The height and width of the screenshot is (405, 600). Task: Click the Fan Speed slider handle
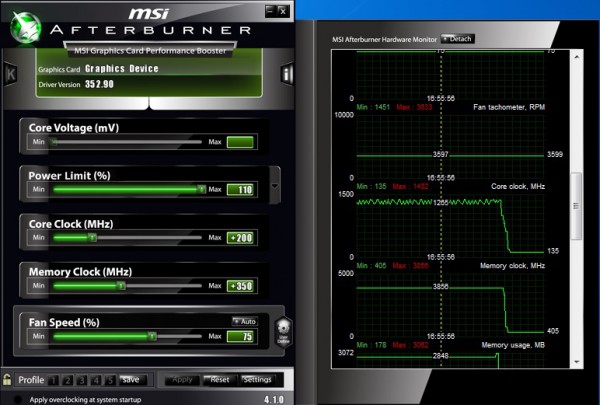[152, 336]
